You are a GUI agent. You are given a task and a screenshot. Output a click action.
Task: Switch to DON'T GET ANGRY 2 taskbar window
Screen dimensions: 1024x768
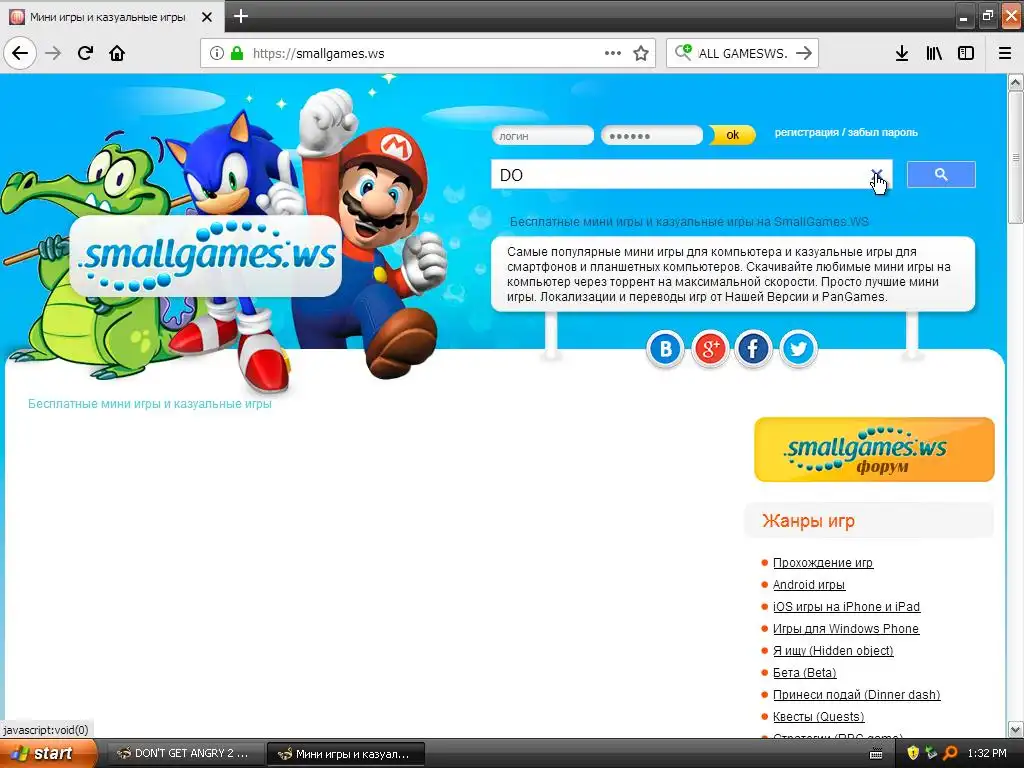point(185,754)
